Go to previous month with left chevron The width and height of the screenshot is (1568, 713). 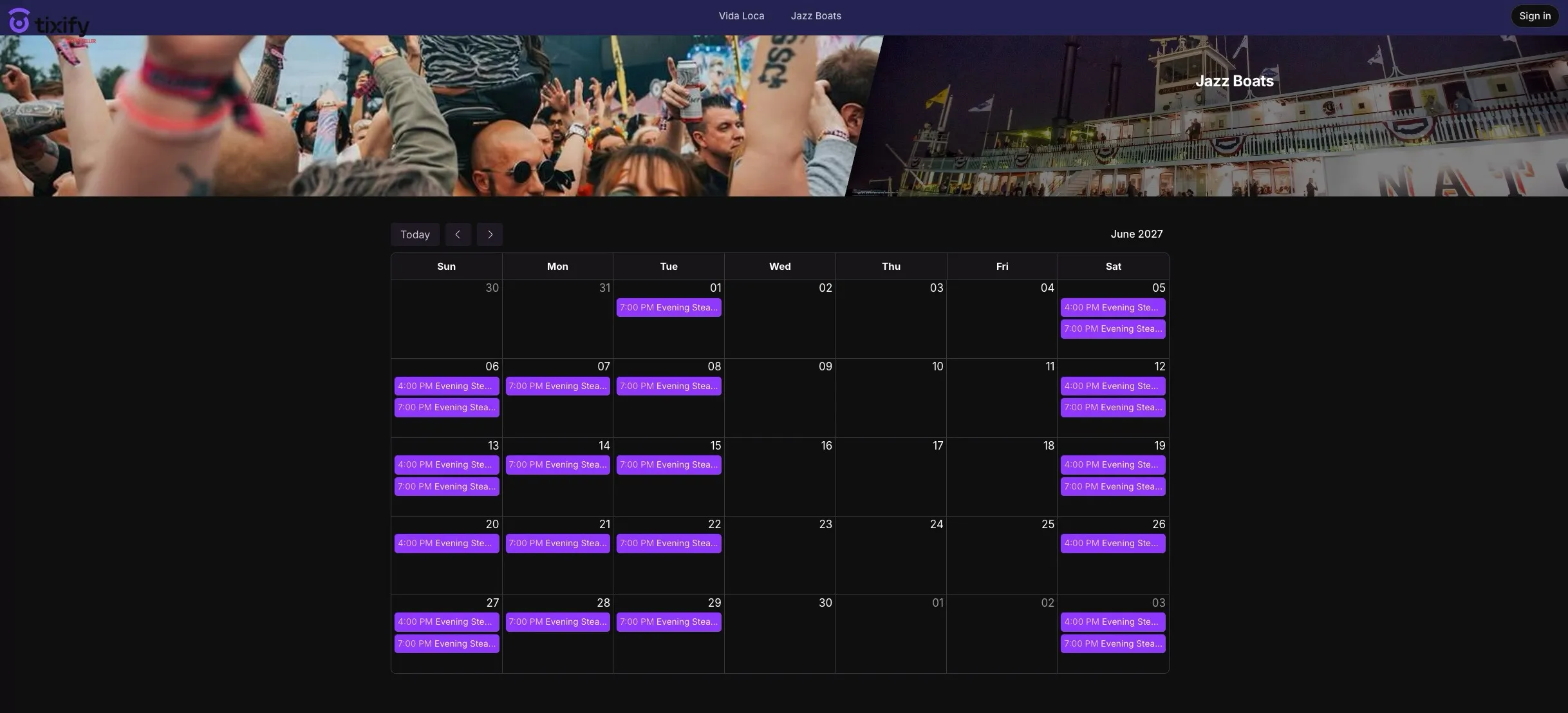pyautogui.click(x=458, y=234)
